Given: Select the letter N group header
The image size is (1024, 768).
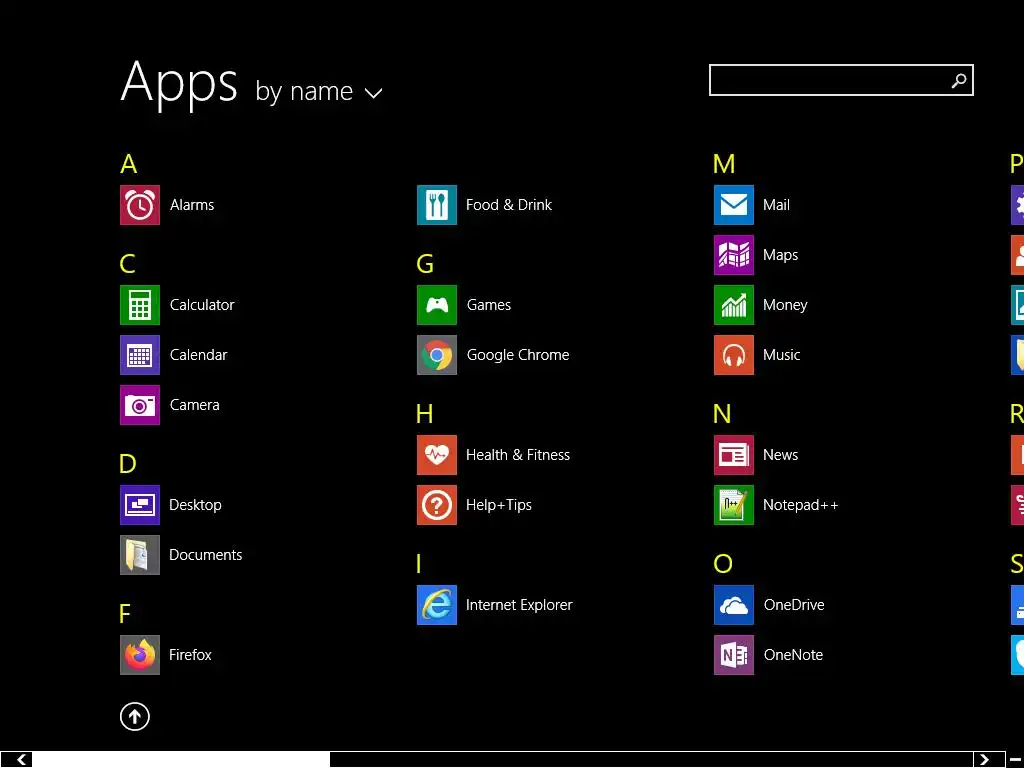Looking at the screenshot, I should tap(722, 414).
